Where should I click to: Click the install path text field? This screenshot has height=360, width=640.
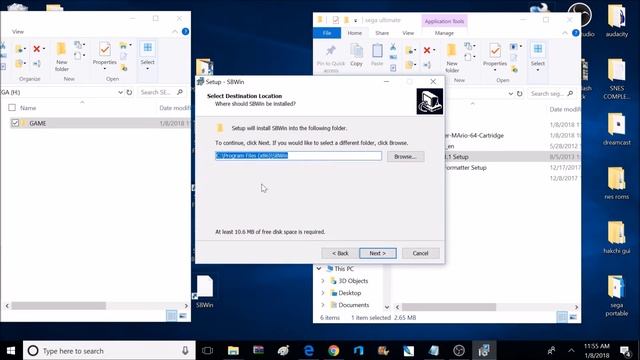coord(298,156)
